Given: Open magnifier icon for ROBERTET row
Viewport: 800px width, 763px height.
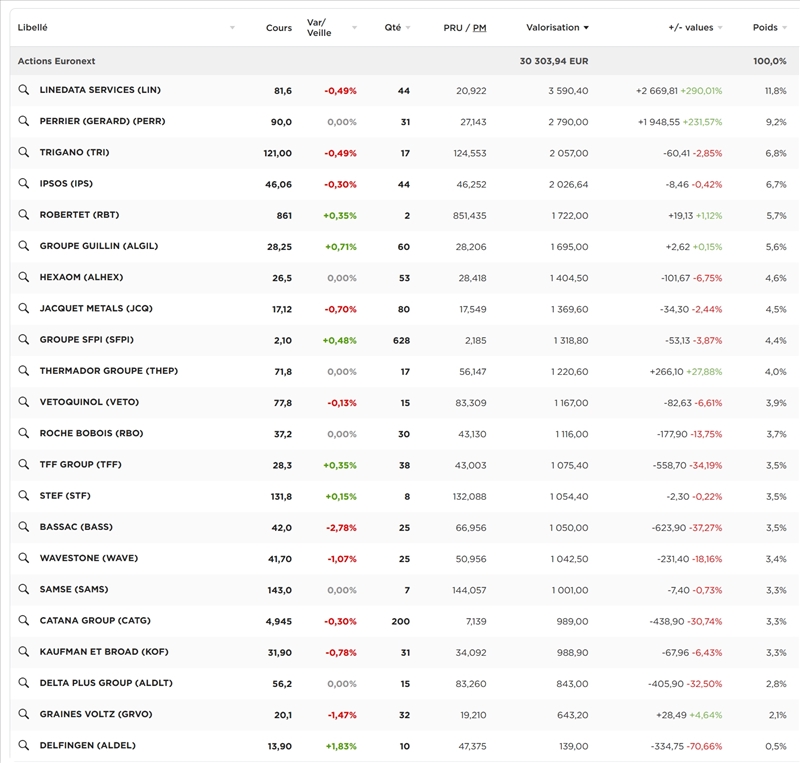Looking at the screenshot, I should click(23, 214).
